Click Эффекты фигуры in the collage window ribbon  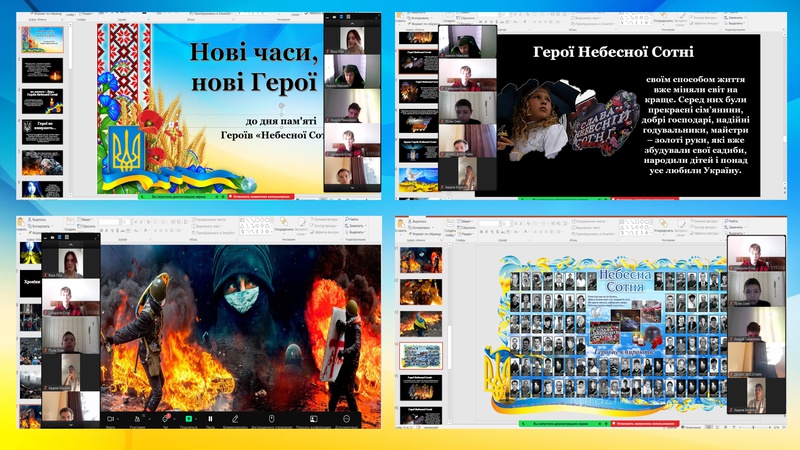point(705,234)
